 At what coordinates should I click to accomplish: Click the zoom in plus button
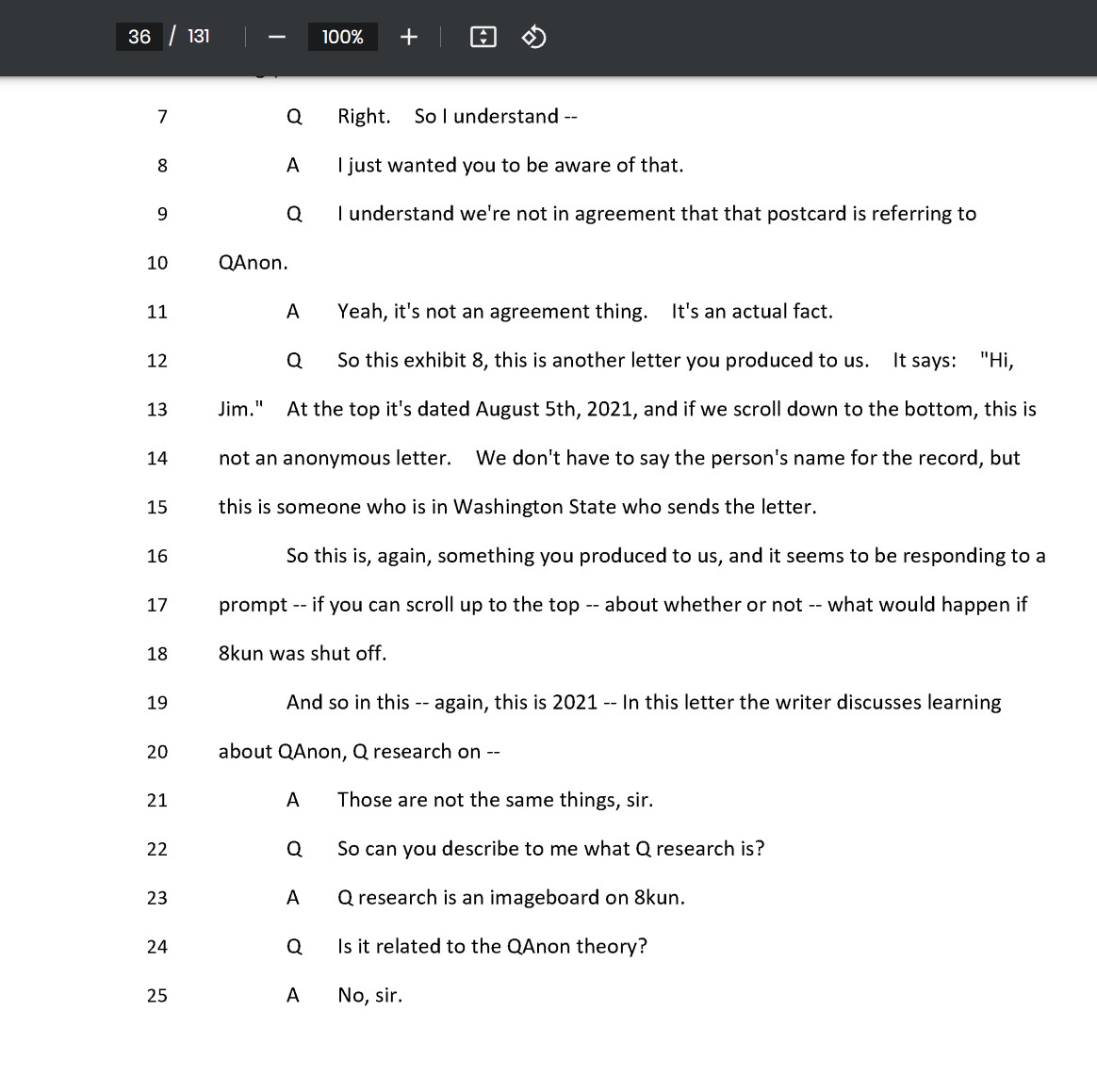point(409,37)
